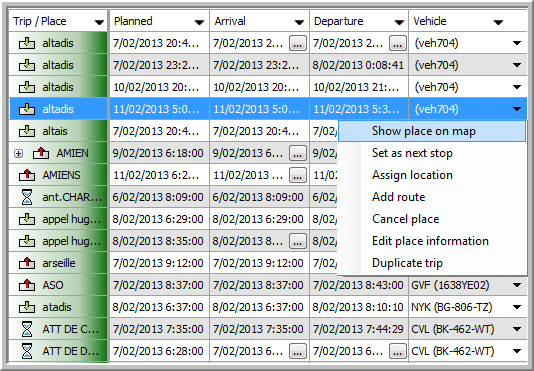Open Departure column header dropdown
534x371 pixels.
[399, 22]
